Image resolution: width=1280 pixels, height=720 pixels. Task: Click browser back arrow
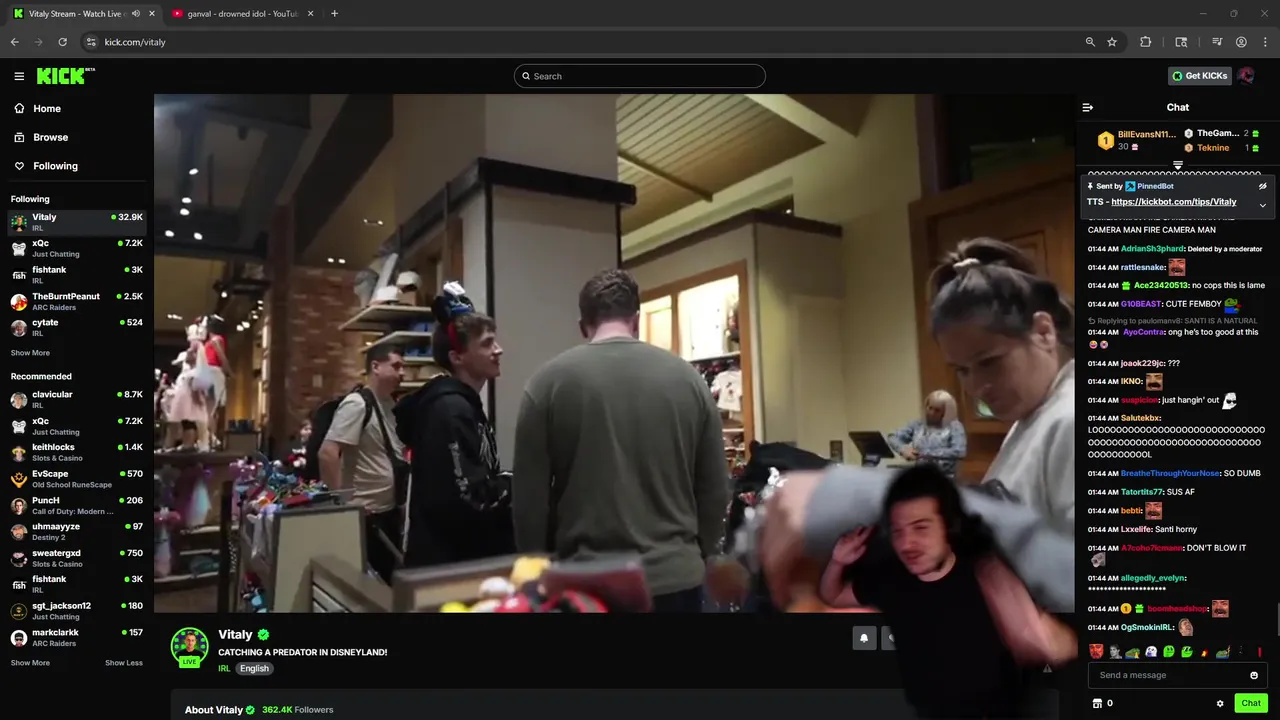15,42
